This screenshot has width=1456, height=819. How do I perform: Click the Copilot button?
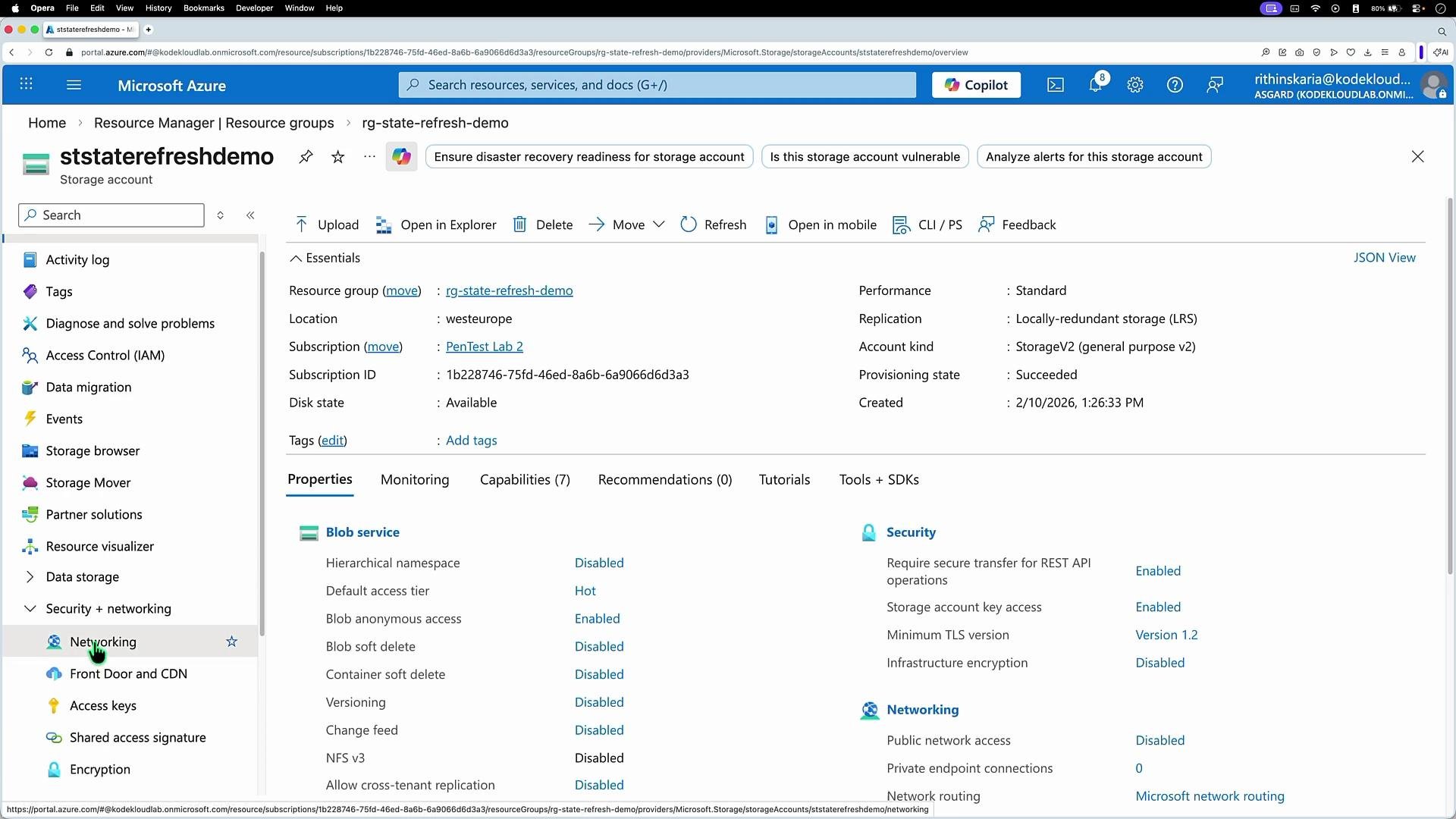[x=976, y=85]
